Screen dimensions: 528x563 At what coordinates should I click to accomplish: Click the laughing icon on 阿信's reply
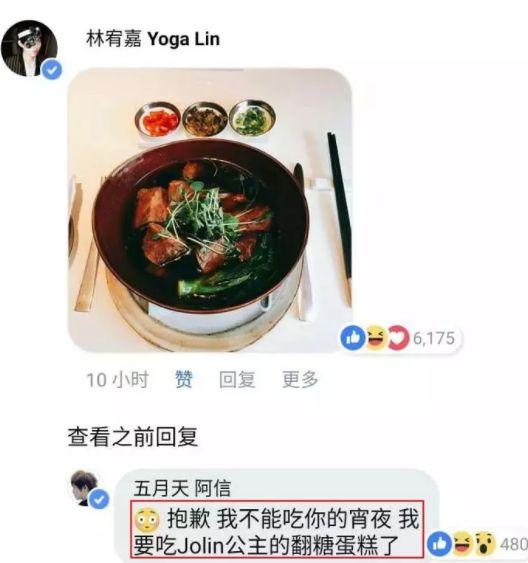tap(462, 544)
